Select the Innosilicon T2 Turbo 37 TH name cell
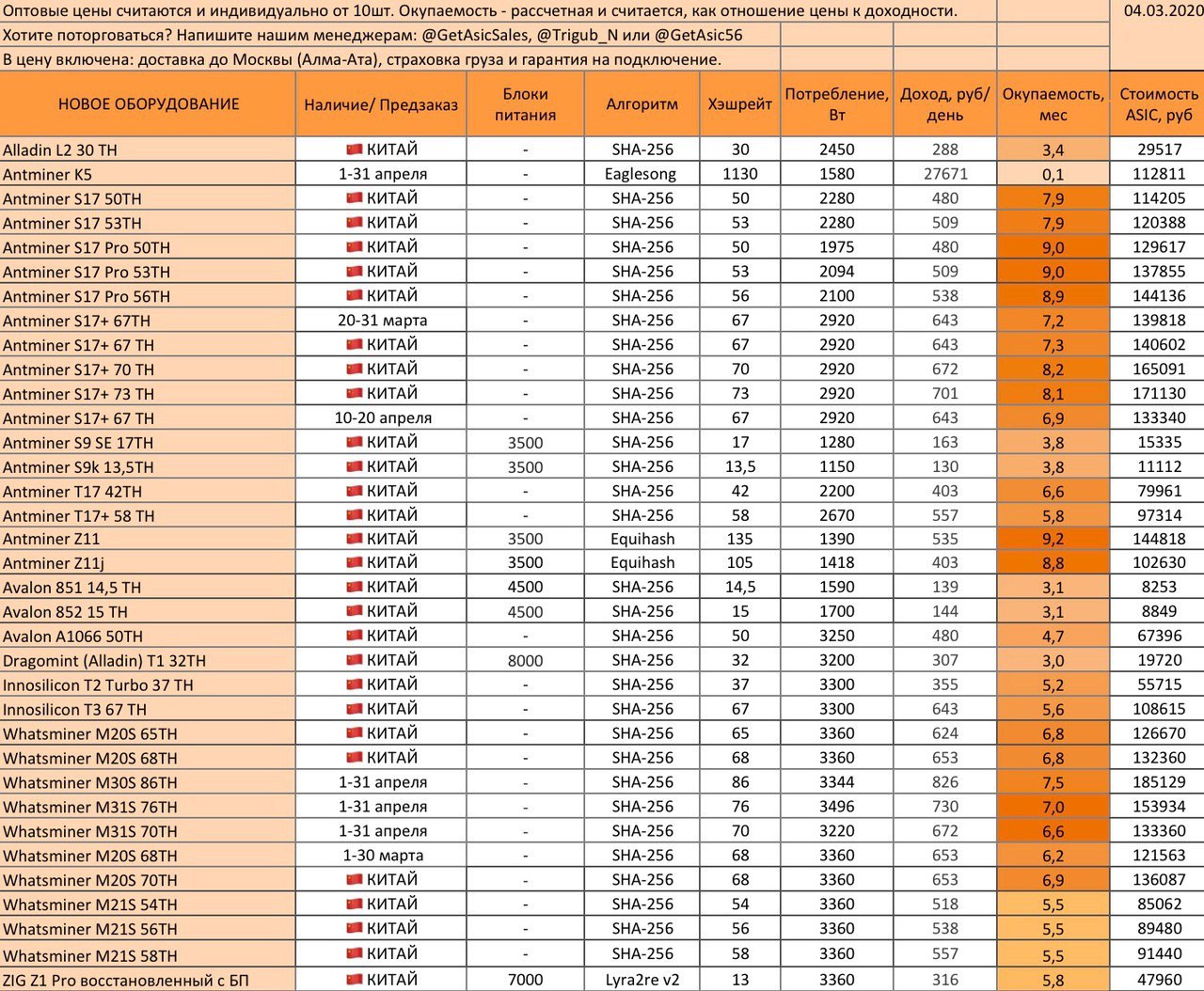The height and width of the screenshot is (991, 1204). click(x=148, y=685)
